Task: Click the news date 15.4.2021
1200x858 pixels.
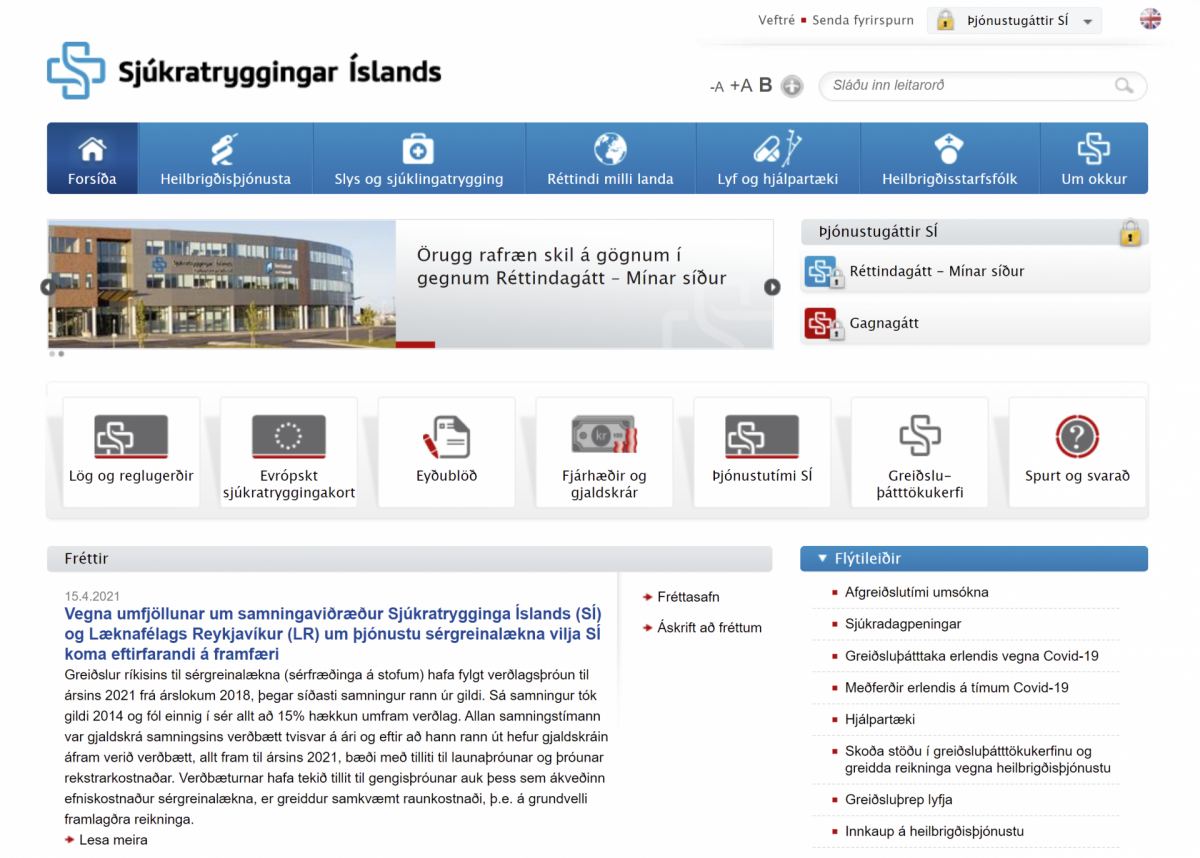Action: [x=93, y=596]
